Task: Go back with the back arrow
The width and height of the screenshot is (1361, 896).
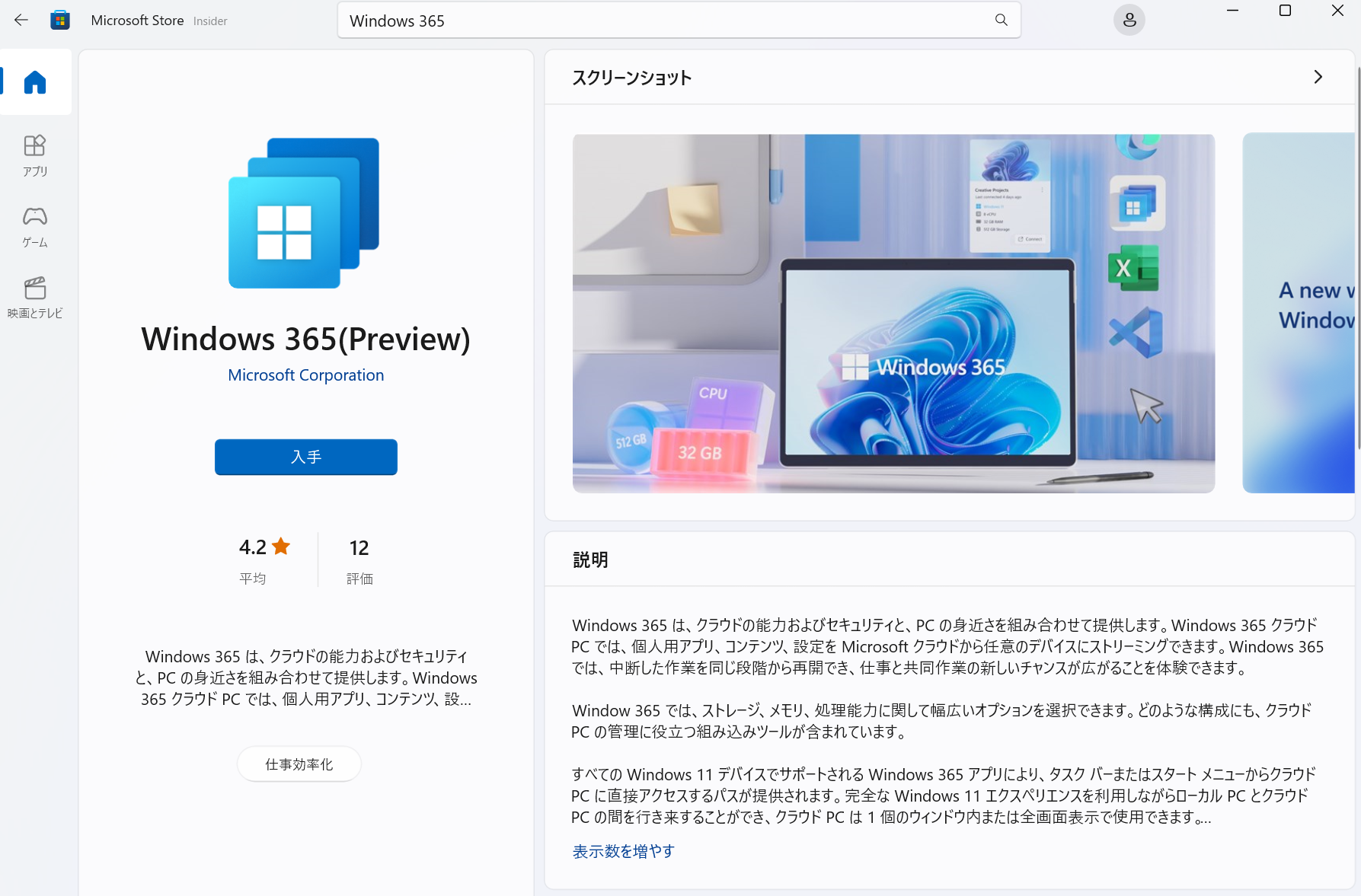Action: tap(21, 21)
